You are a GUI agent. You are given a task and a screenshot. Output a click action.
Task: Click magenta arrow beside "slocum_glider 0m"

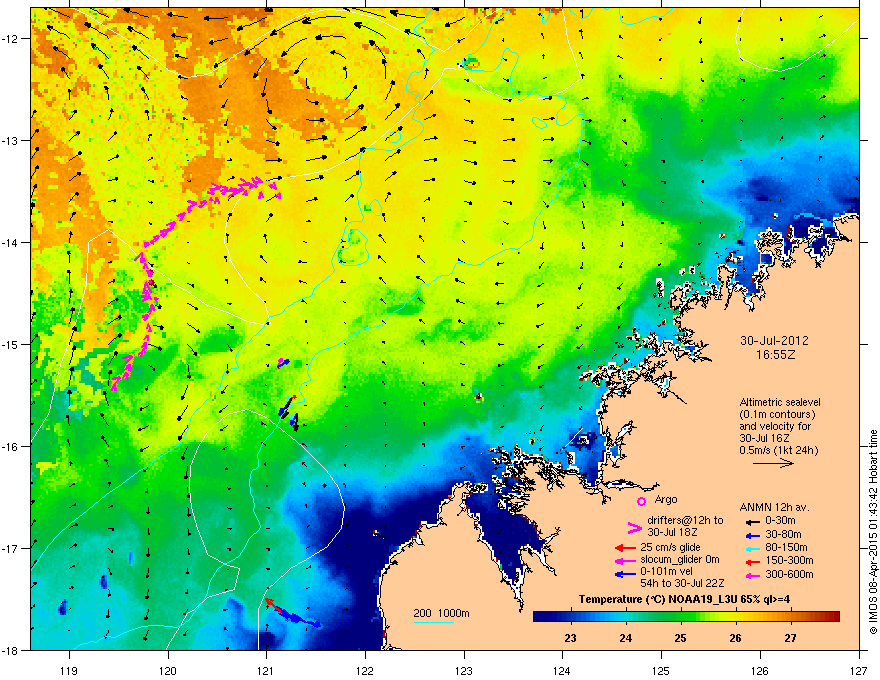pyautogui.click(x=626, y=560)
